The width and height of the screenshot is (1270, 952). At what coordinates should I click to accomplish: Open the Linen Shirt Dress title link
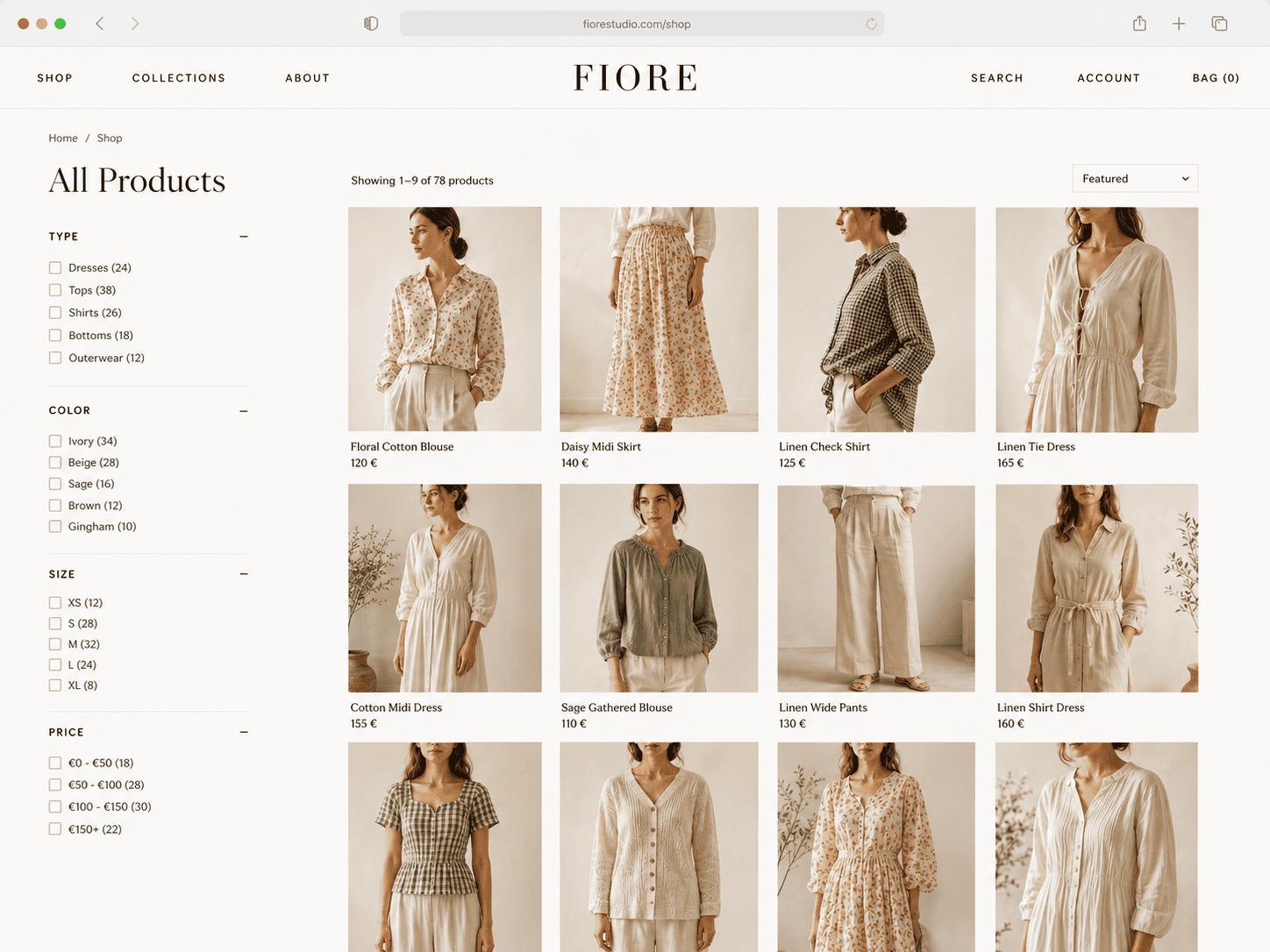(1041, 707)
